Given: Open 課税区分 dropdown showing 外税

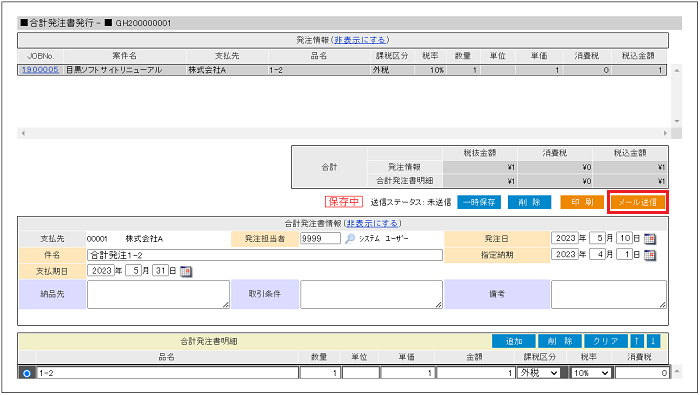Looking at the screenshot, I should [539, 373].
